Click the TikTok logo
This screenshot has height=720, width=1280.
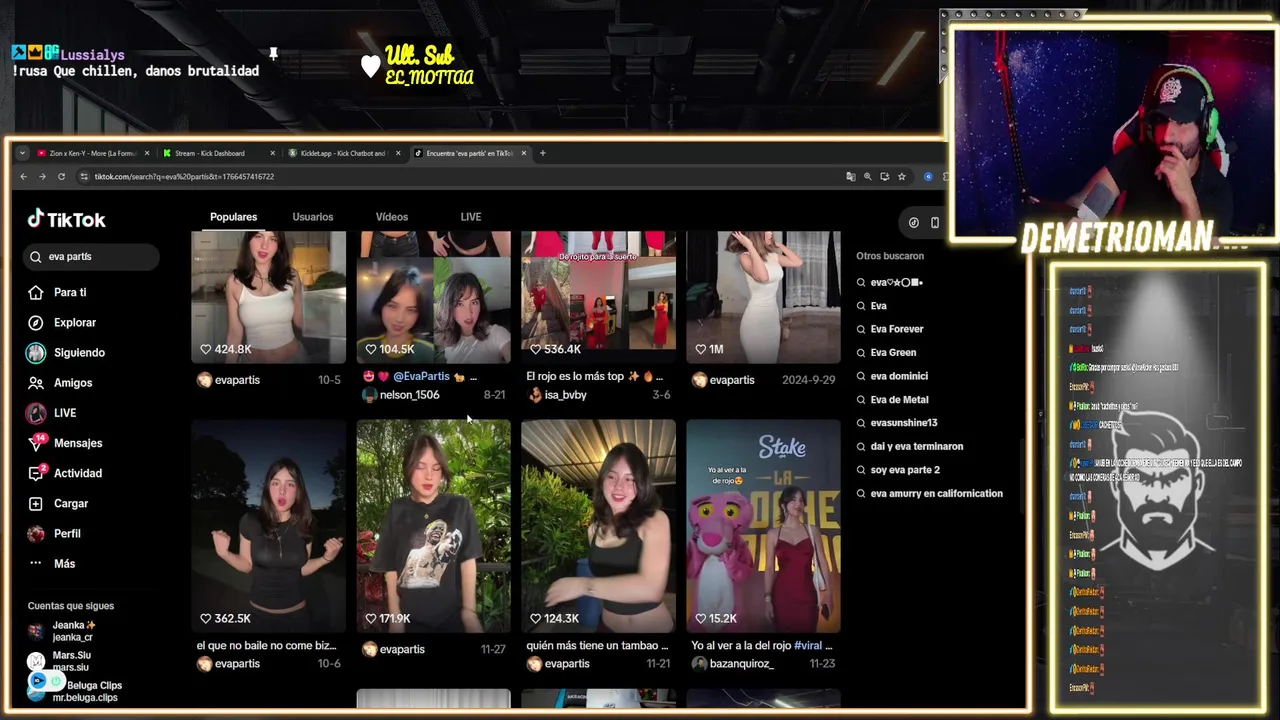click(66, 219)
